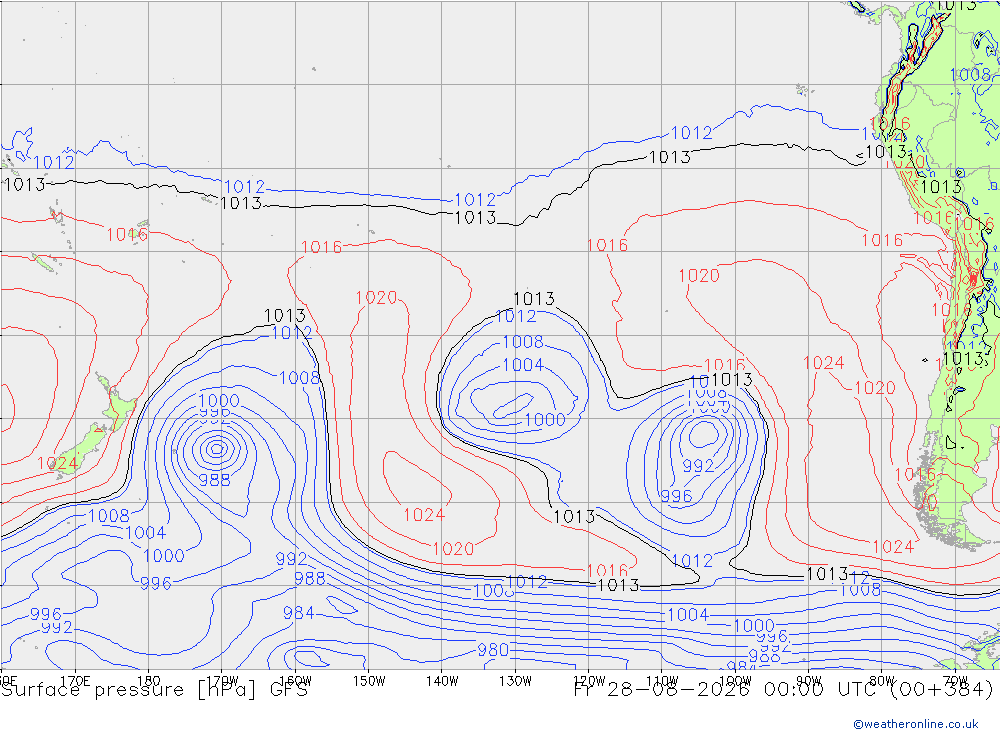1000x733 pixels.
Task: Click the 150W longitude axis label
Action: [369, 681]
